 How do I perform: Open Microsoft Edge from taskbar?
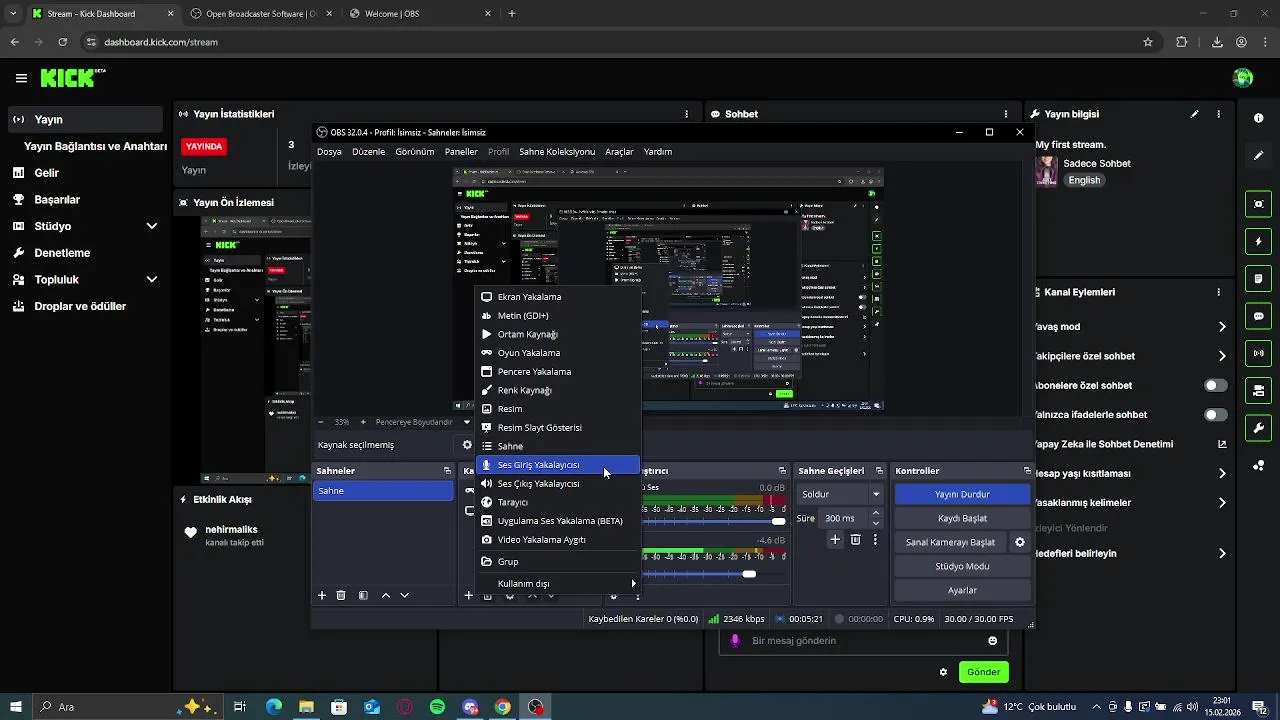pyautogui.click(x=273, y=707)
